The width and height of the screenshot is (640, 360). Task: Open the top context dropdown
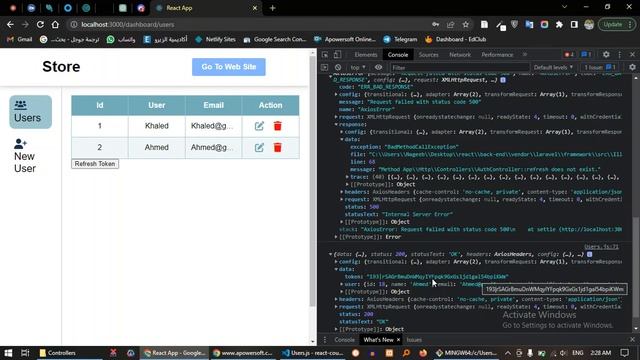[358, 67]
